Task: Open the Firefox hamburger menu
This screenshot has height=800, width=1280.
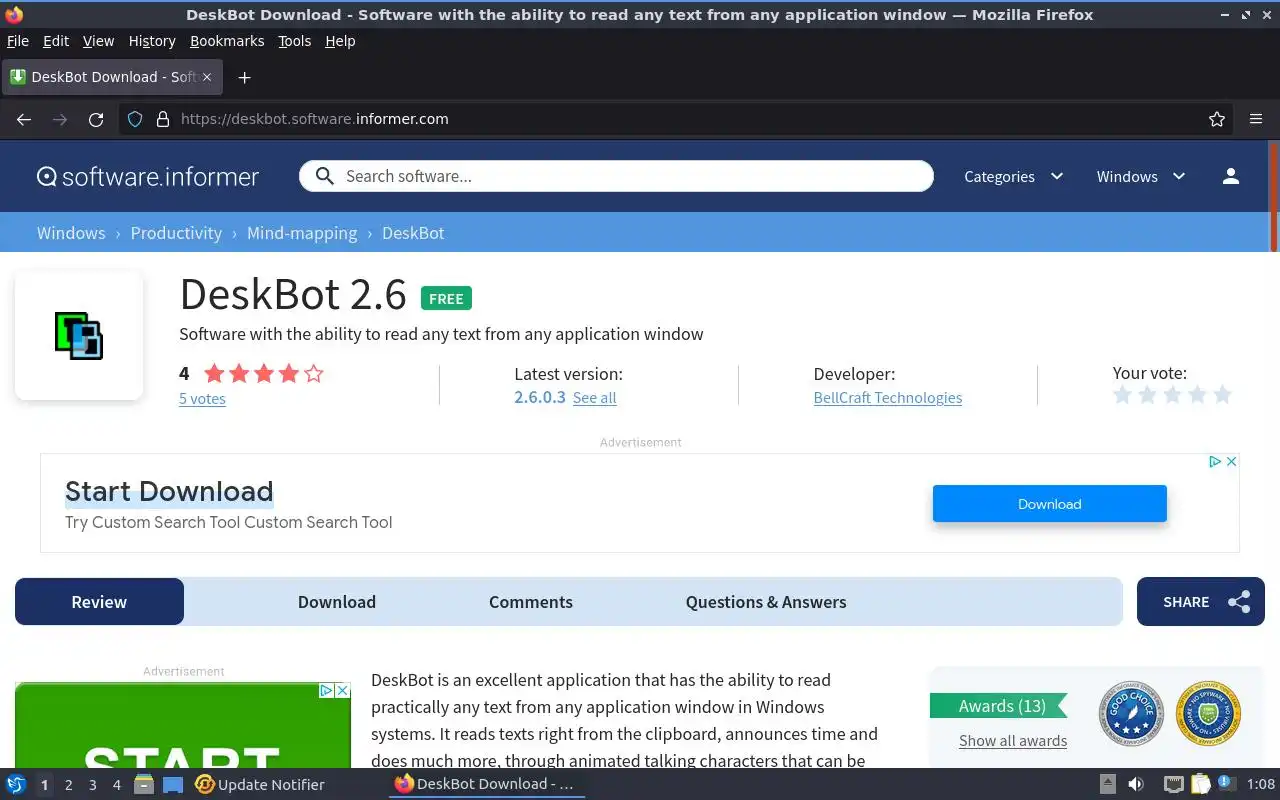Action: click(1256, 119)
